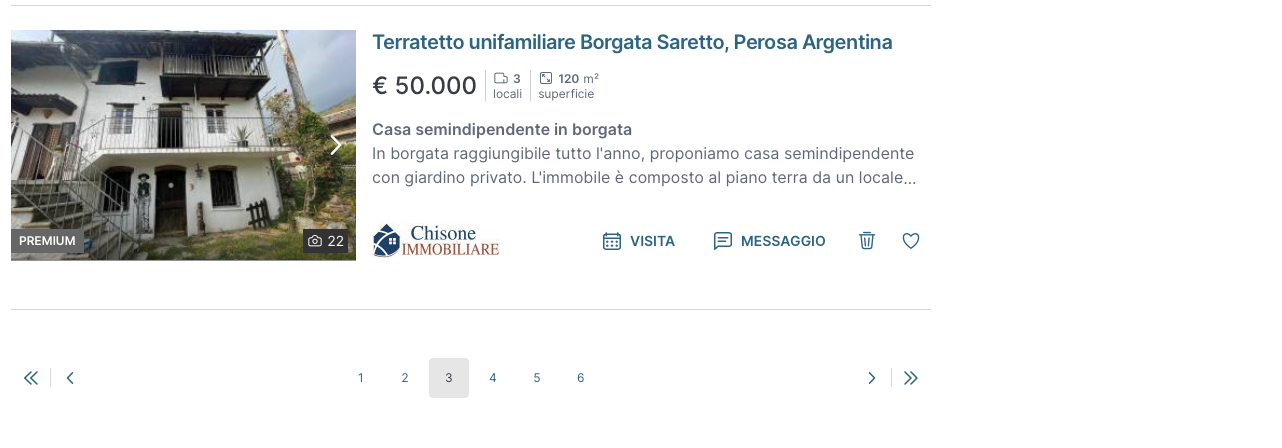This screenshot has width=1282, height=448.
Task: Request a visit with VISITA button
Action: [638, 241]
